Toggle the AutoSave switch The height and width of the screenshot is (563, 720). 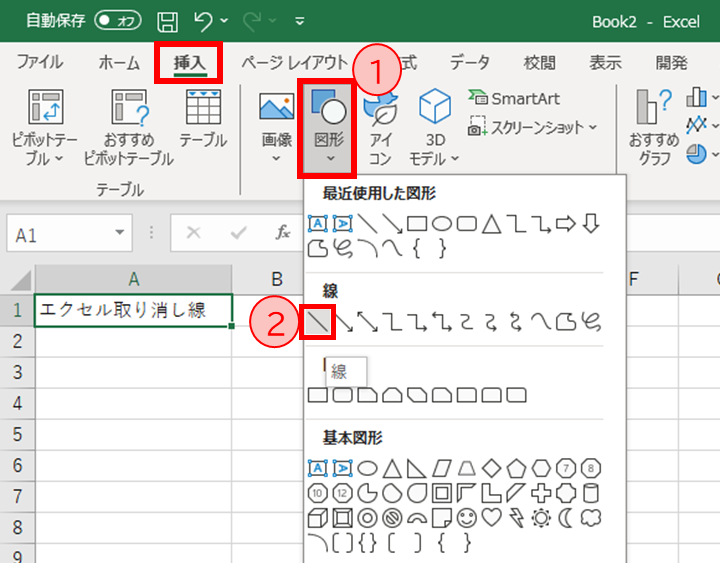click(118, 21)
